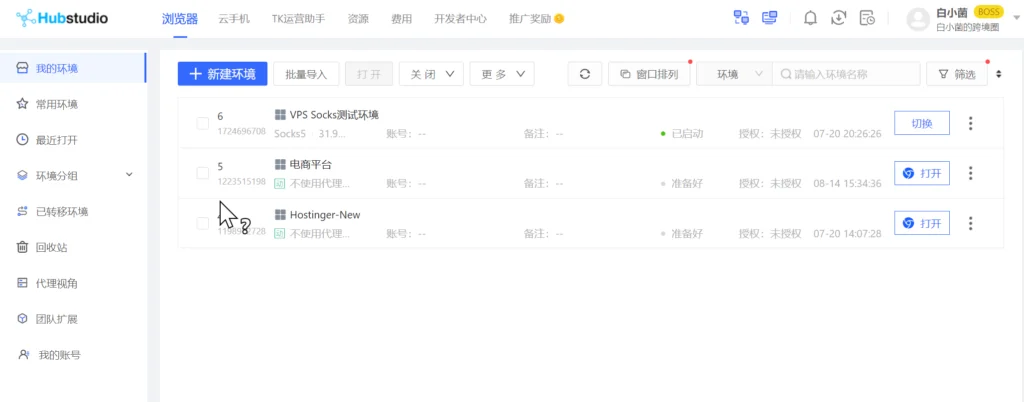
Task: Open more options for 电商平台 row
Action: (x=970, y=173)
